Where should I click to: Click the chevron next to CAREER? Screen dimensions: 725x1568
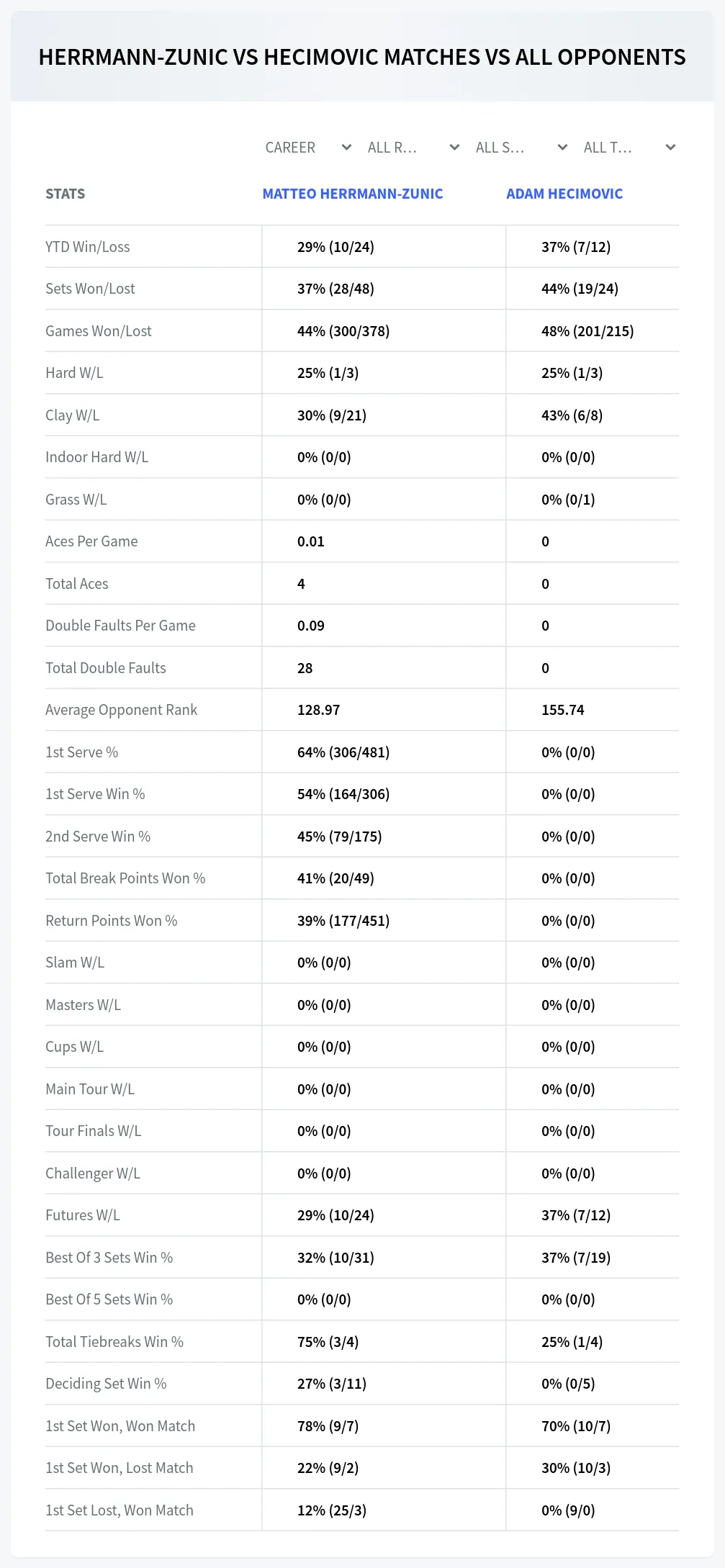(346, 148)
